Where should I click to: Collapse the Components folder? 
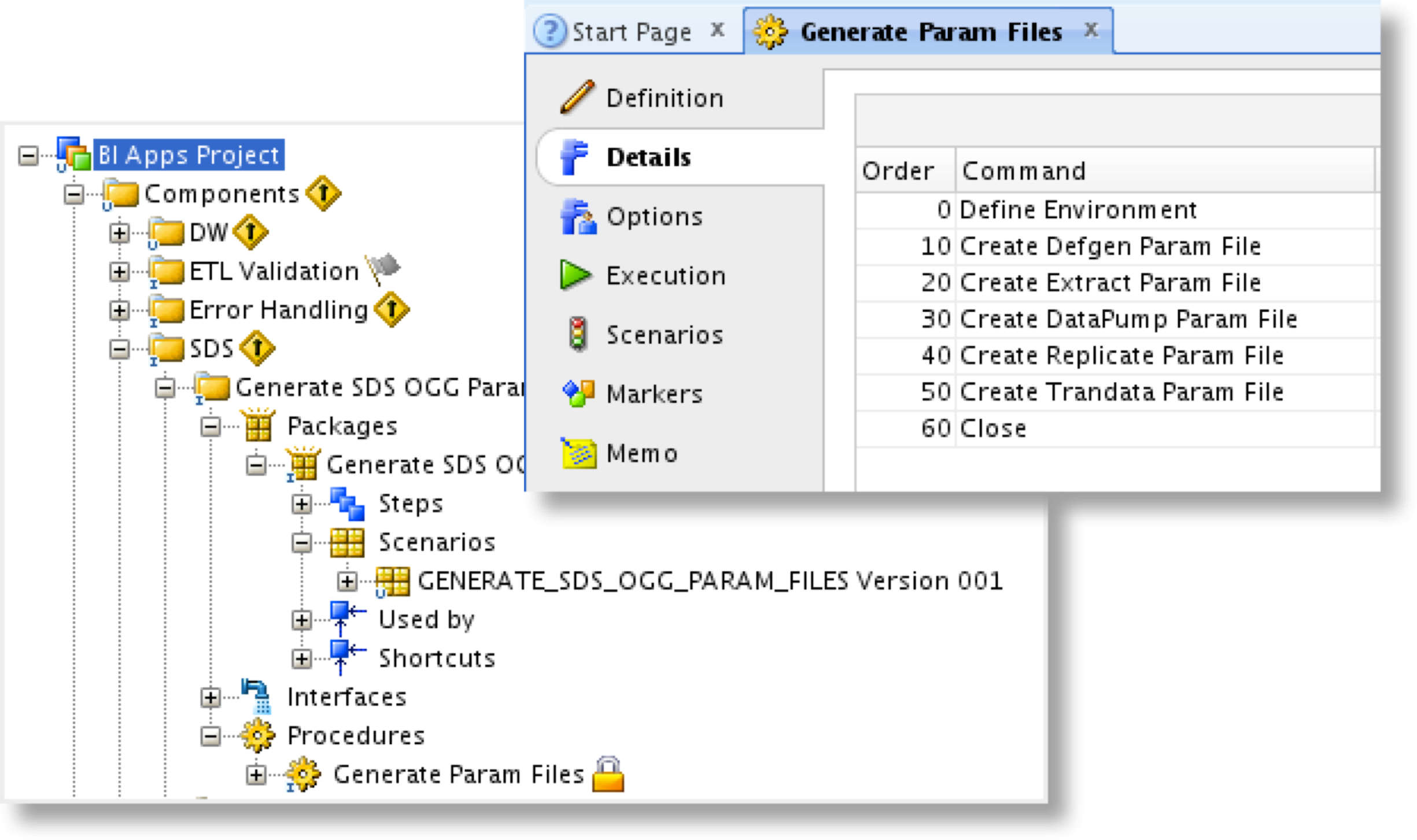(73, 194)
